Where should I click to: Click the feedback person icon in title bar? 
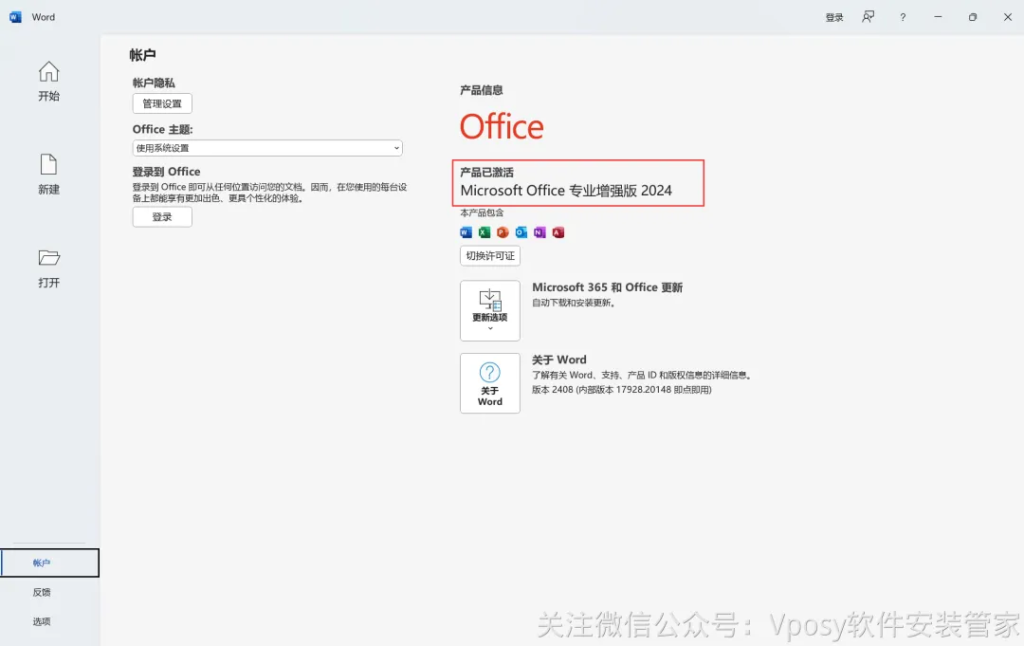[868, 17]
